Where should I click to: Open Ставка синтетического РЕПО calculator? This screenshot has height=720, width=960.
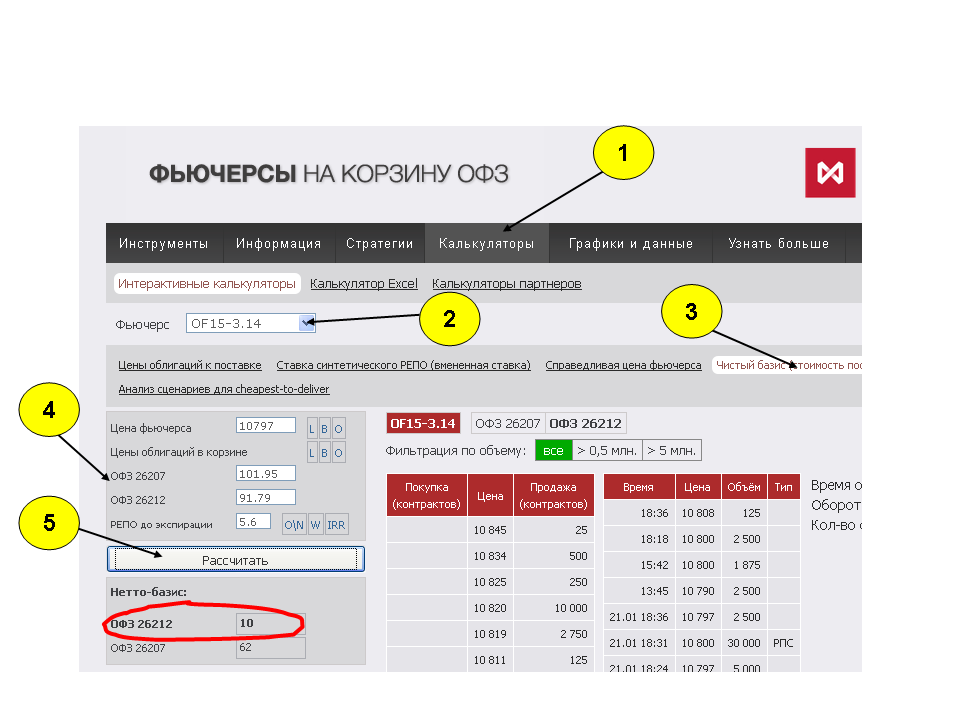403,365
